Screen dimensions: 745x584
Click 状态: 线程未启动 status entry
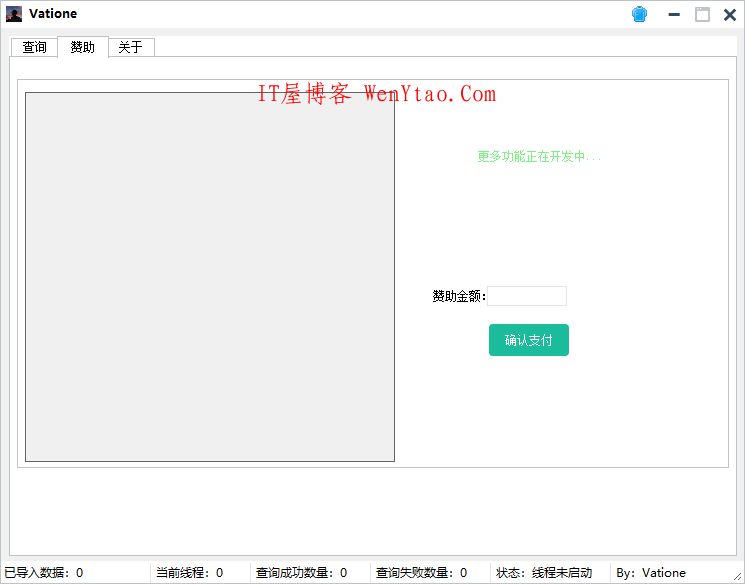pyautogui.click(x=544, y=573)
